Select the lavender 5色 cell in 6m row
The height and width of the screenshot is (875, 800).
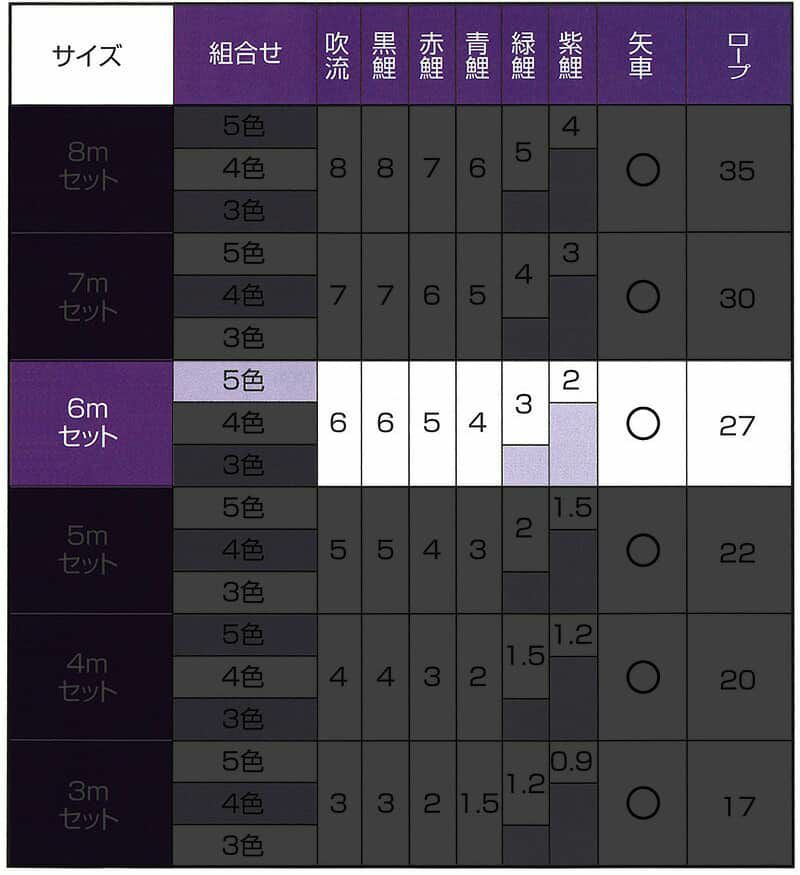coord(245,381)
